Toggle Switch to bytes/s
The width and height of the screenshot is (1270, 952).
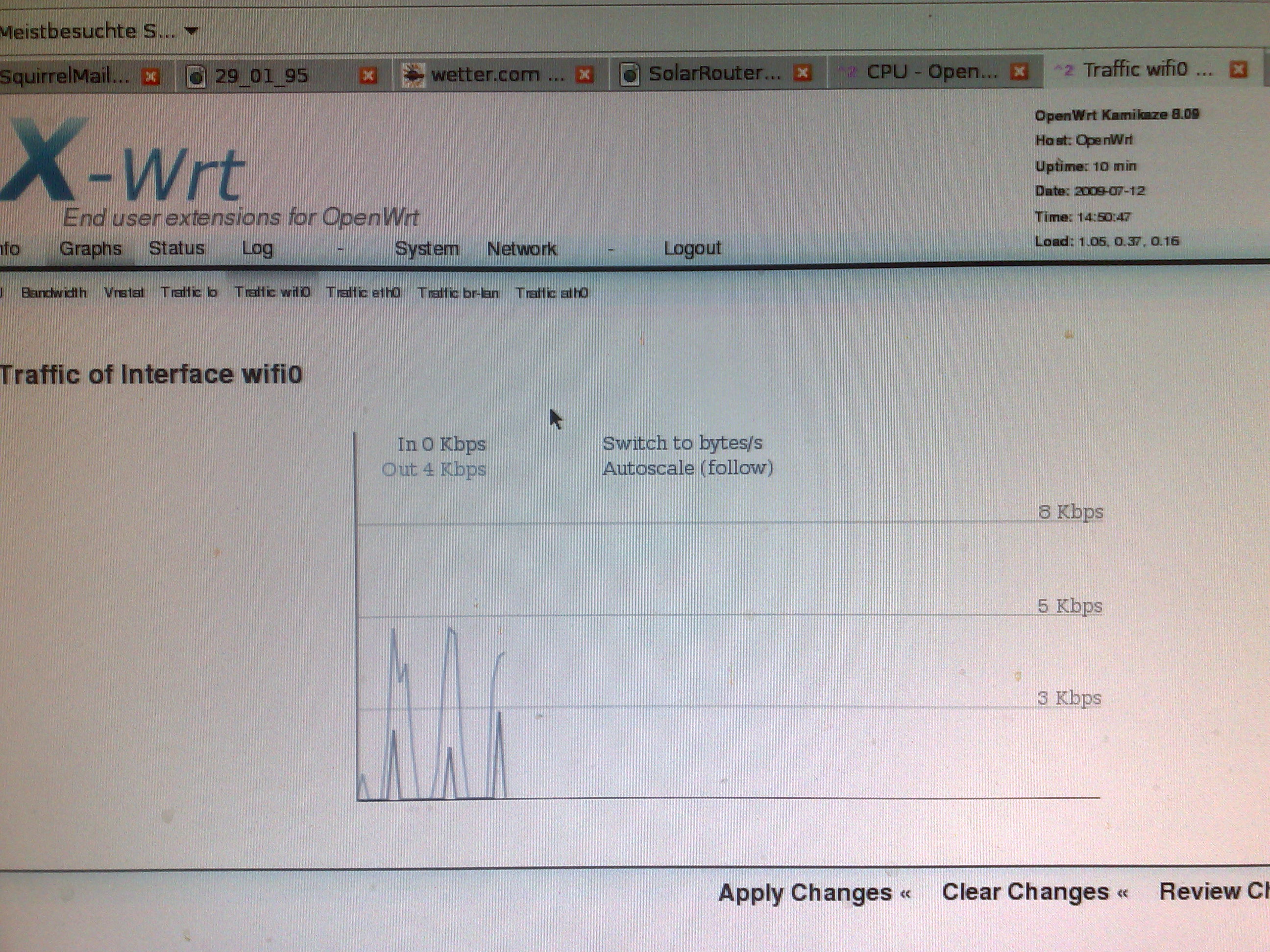pos(682,443)
